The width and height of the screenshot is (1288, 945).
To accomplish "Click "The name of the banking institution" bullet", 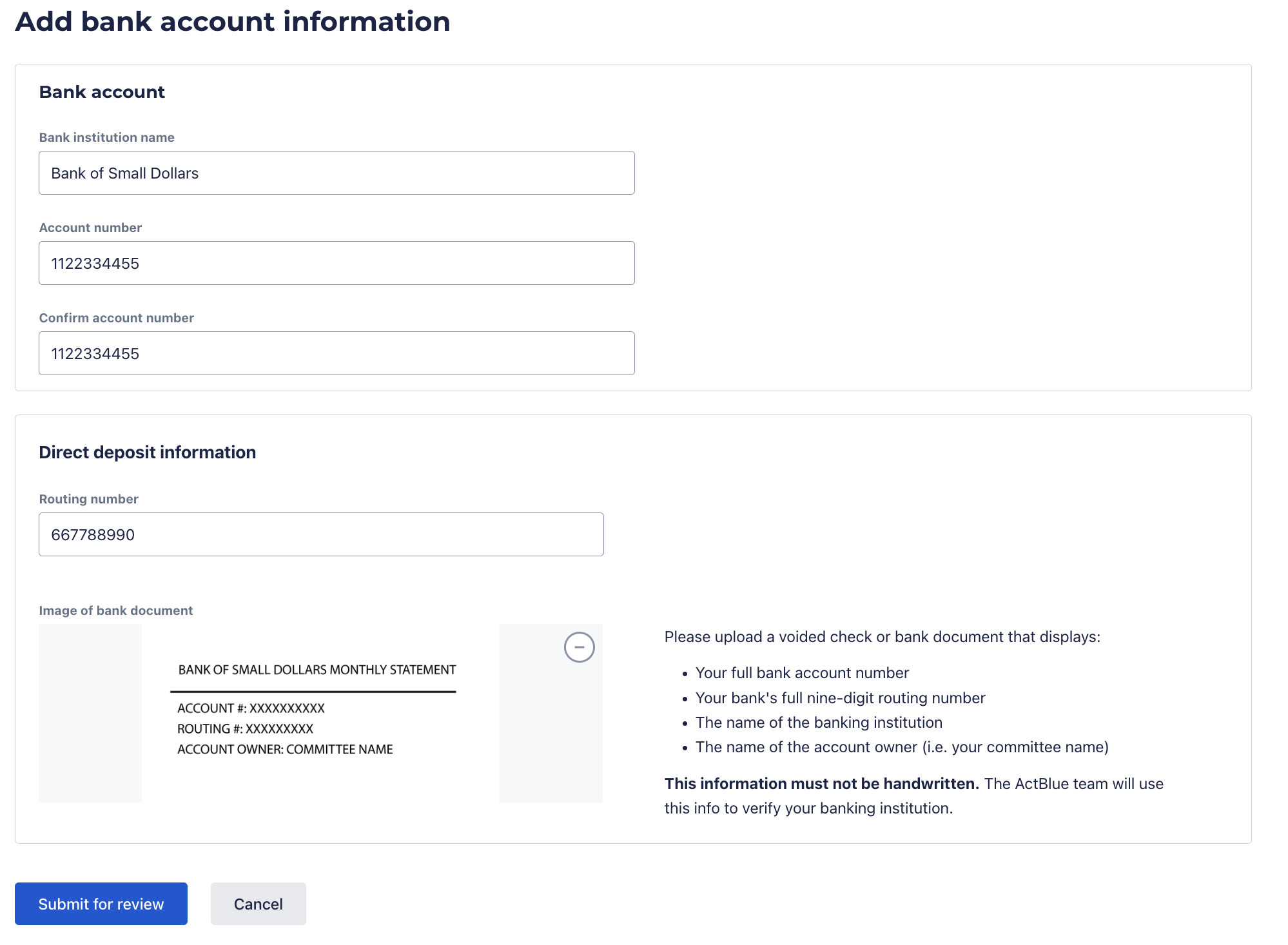I will (x=819, y=723).
